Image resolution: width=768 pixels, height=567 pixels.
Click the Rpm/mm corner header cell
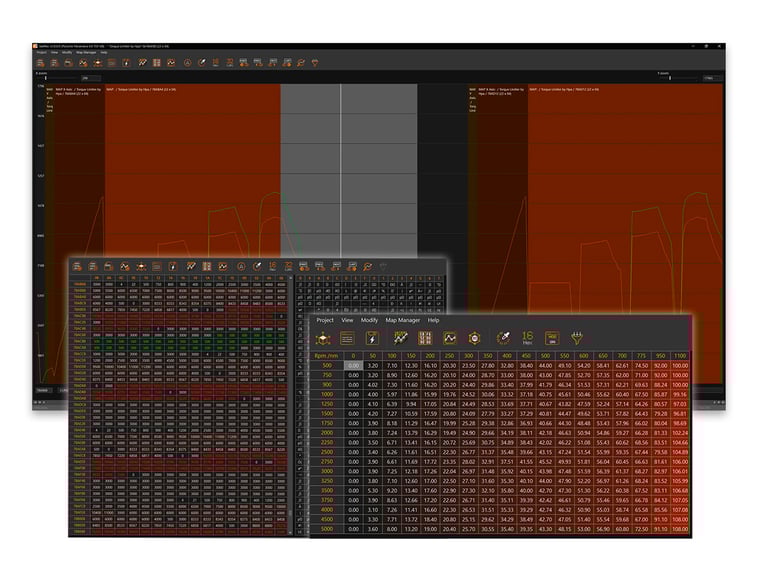[x=327, y=356]
